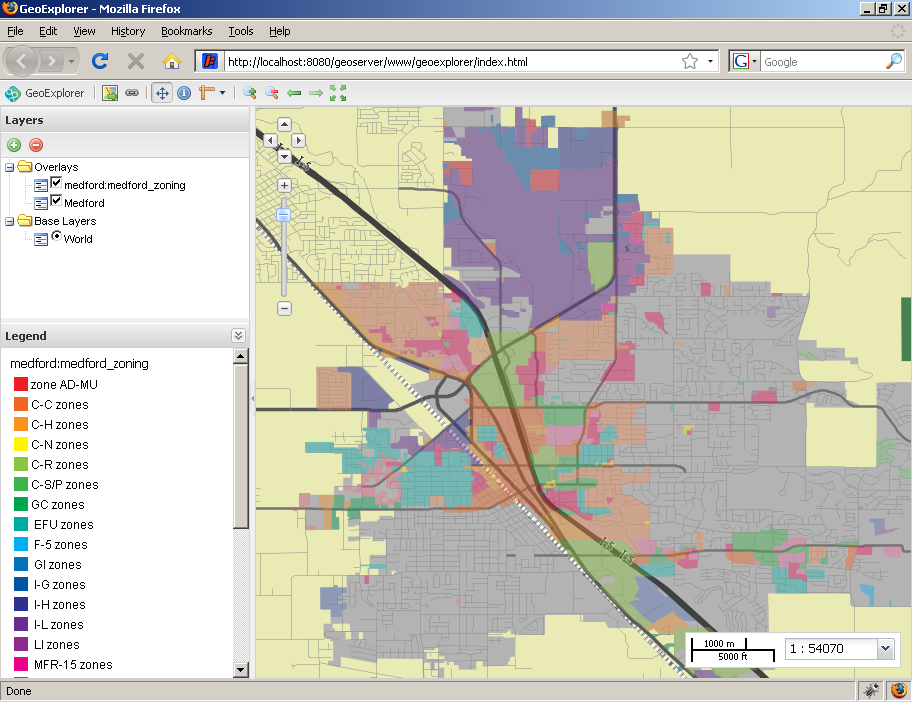Click the Zoom Out magnifier icon

pyautogui.click(x=271, y=93)
